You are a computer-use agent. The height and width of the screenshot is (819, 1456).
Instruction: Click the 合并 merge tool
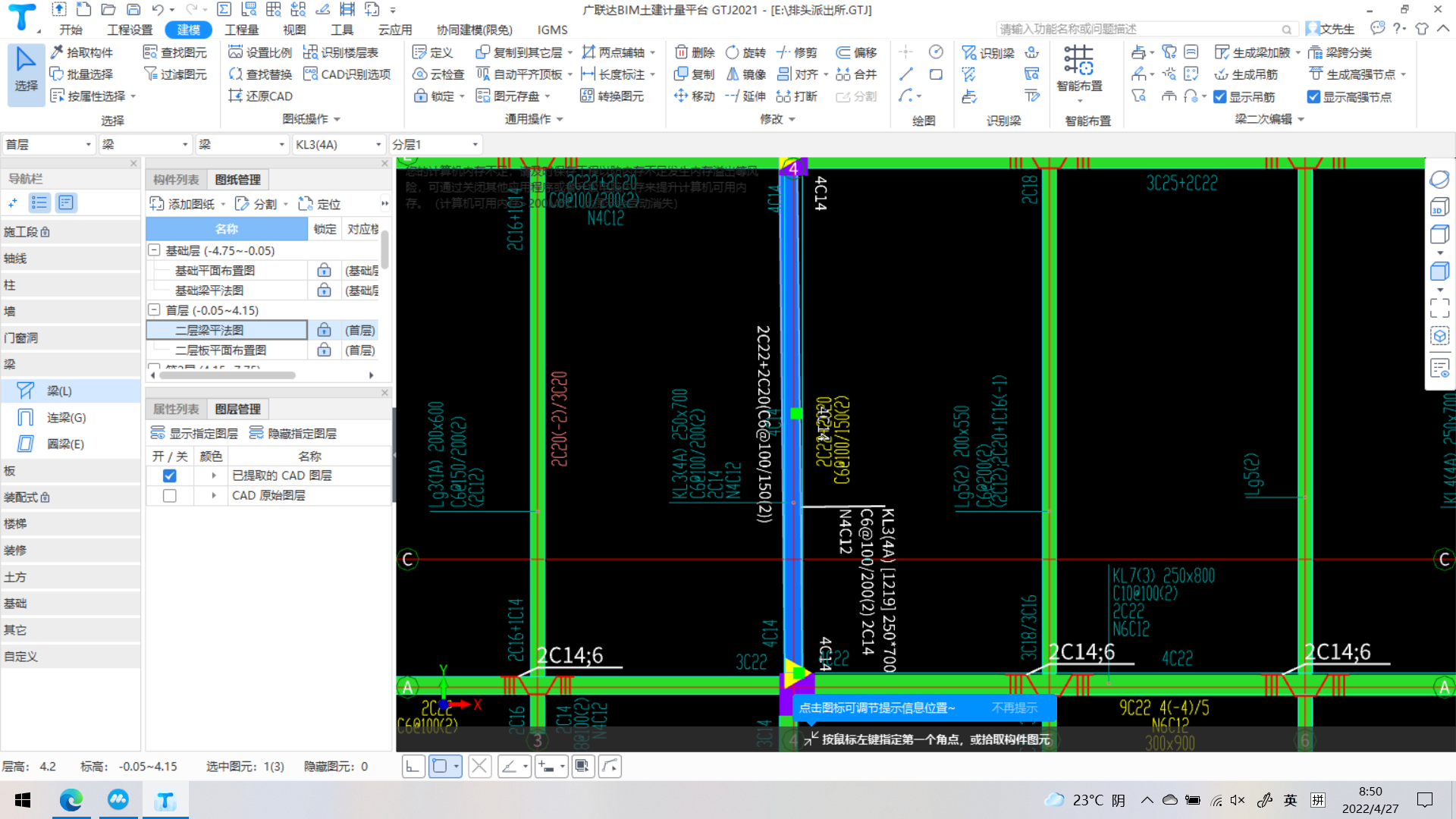point(856,74)
